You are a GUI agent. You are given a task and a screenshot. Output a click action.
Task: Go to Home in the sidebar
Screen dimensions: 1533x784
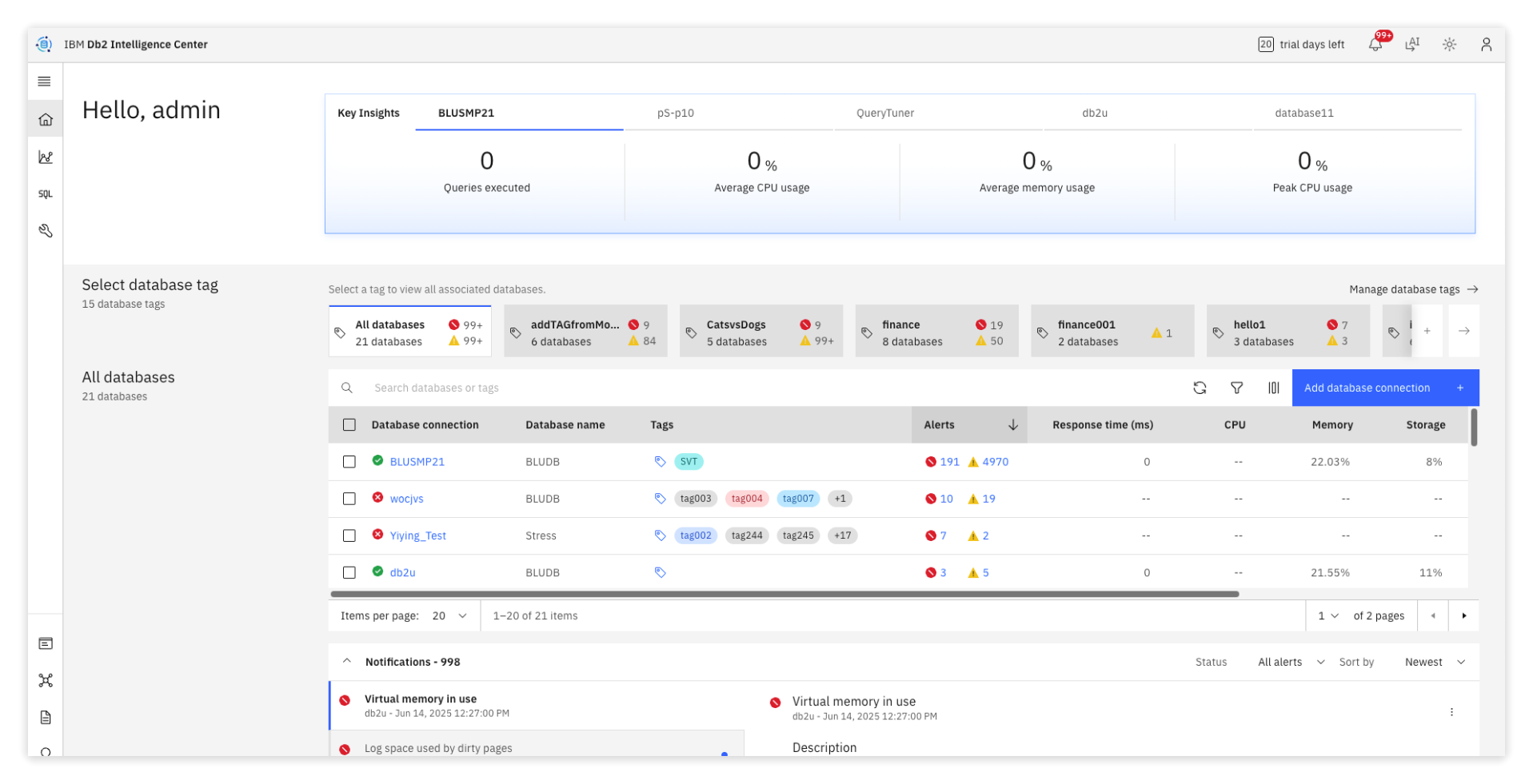(x=46, y=120)
